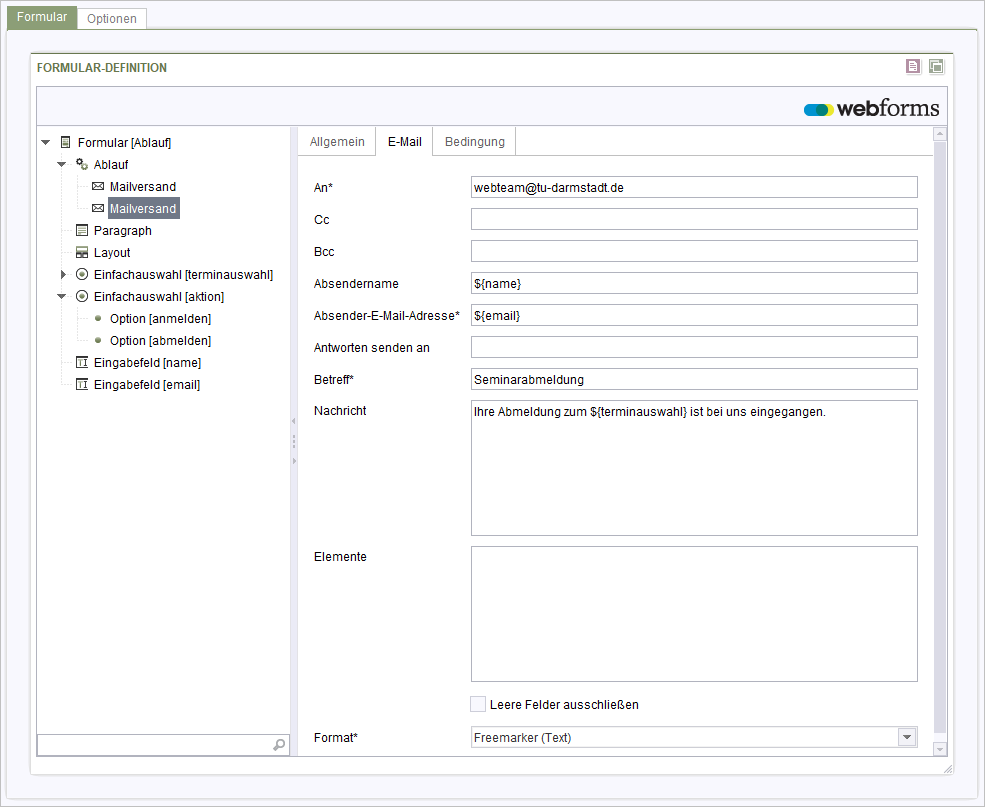Open the Bedingung tab
985x807 pixels.
474,141
